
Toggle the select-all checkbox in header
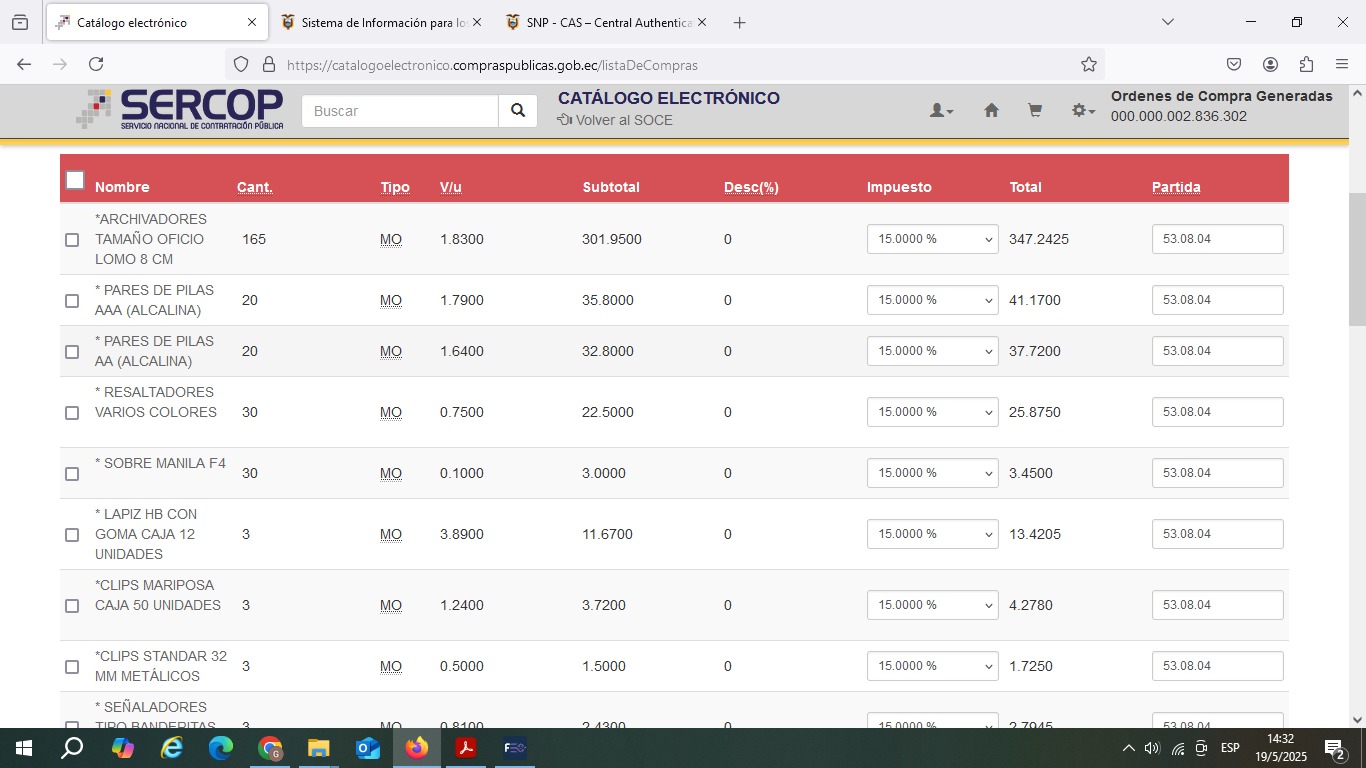[x=75, y=180]
